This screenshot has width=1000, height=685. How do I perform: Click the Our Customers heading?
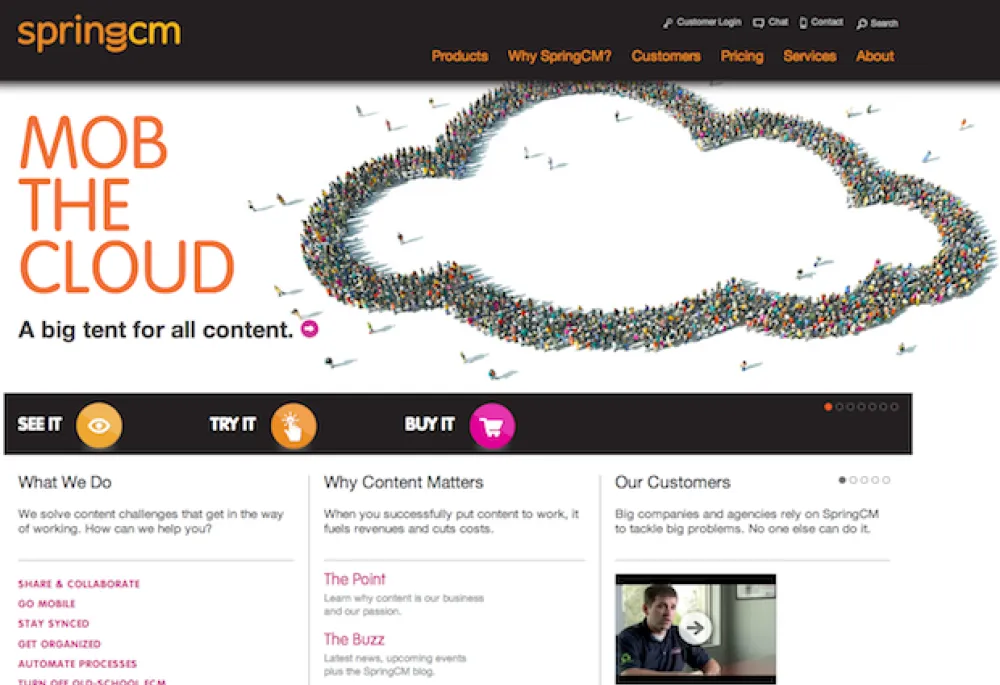click(673, 482)
